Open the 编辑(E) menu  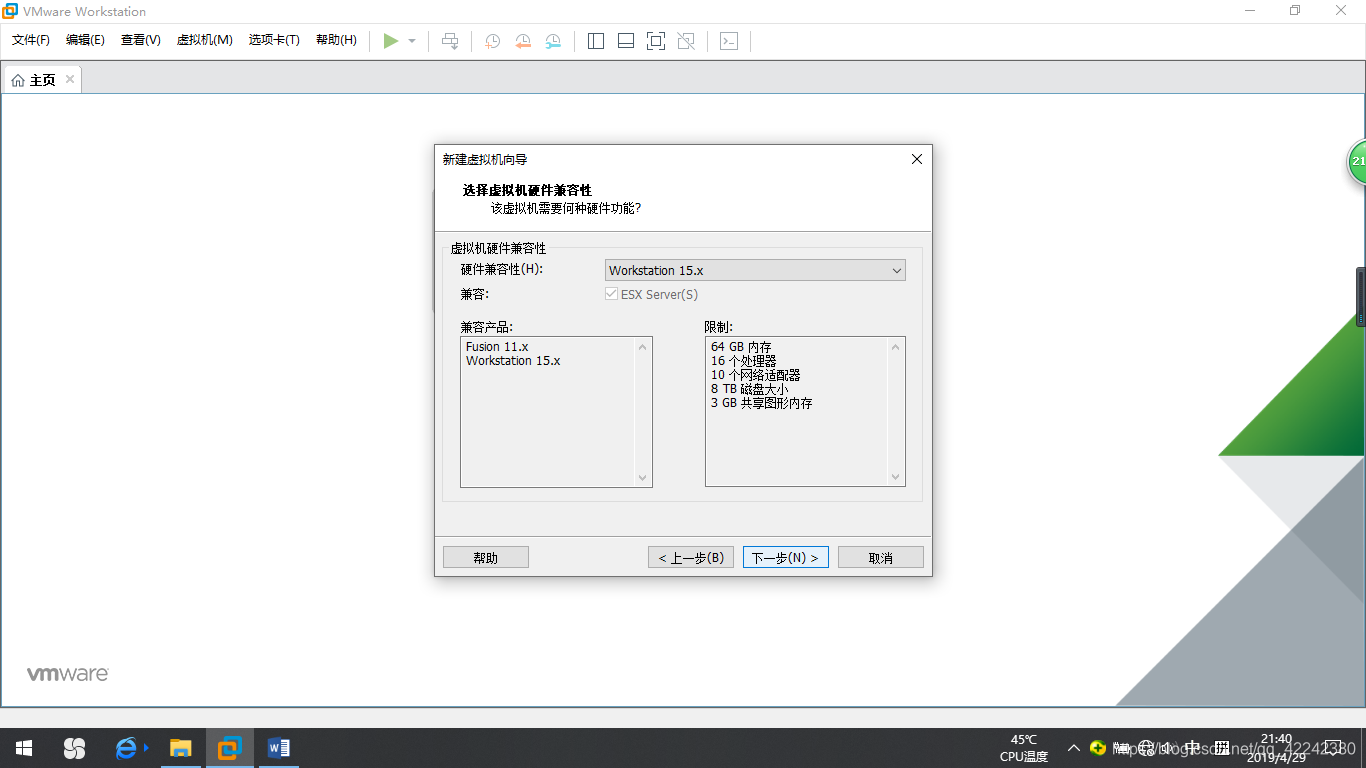pos(85,40)
